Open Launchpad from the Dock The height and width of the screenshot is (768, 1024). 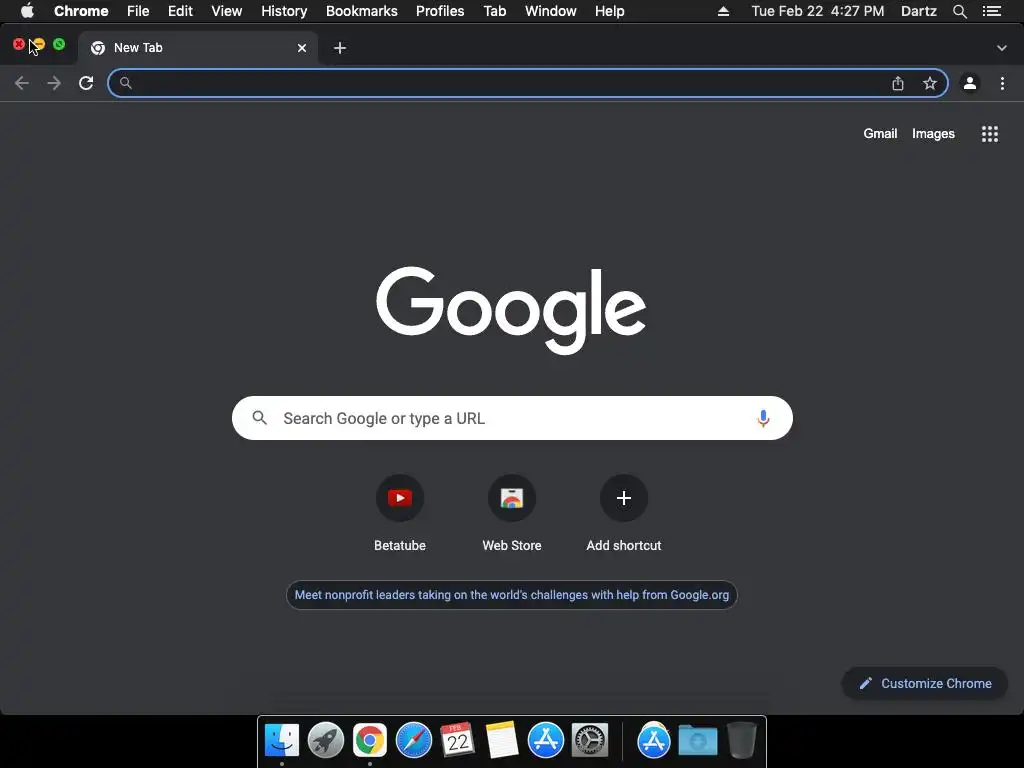coord(326,741)
